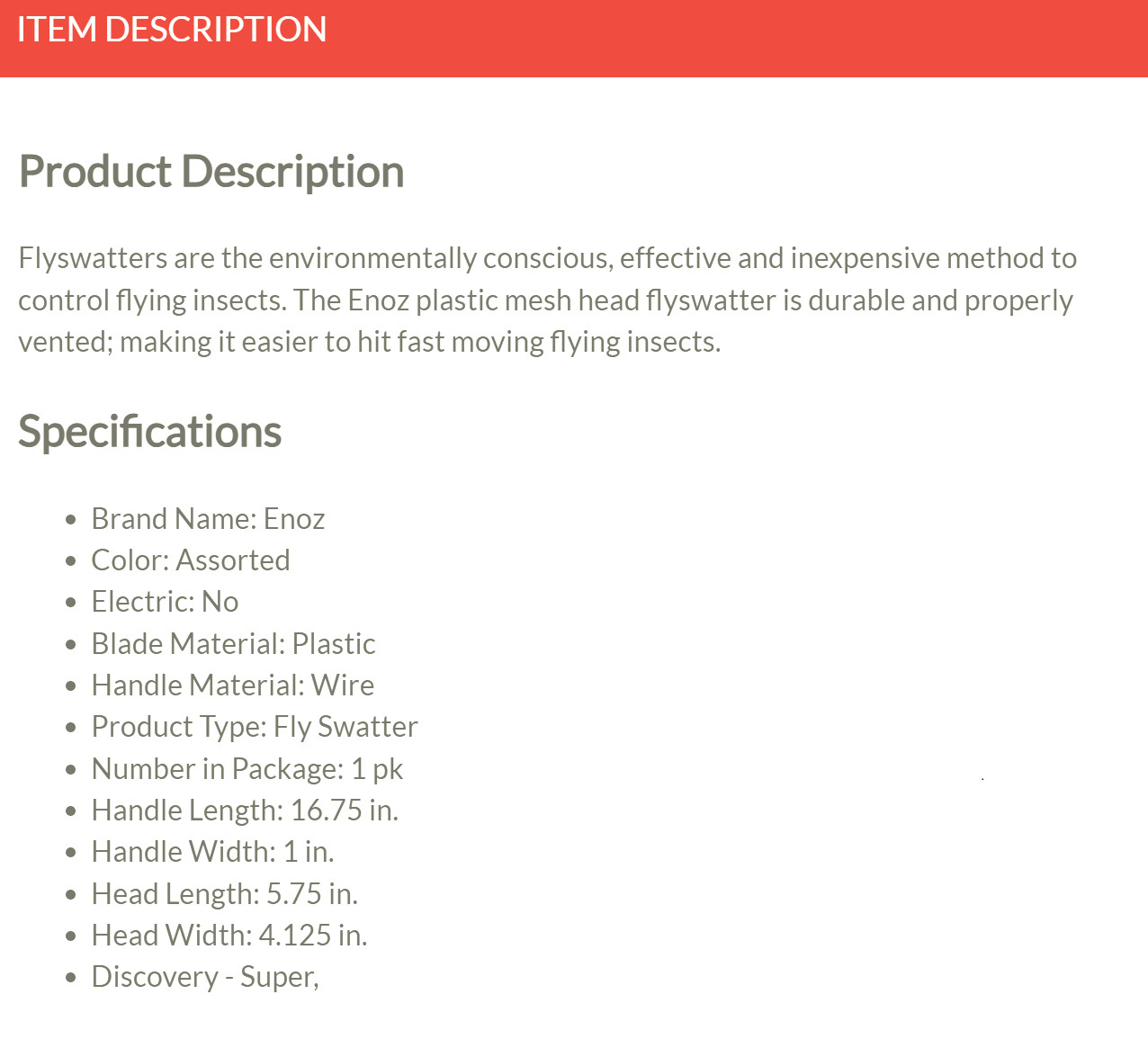This screenshot has height=1039, width=1148.
Task: Click Handle Width: 1 in. entry
Action: (213, 852)
